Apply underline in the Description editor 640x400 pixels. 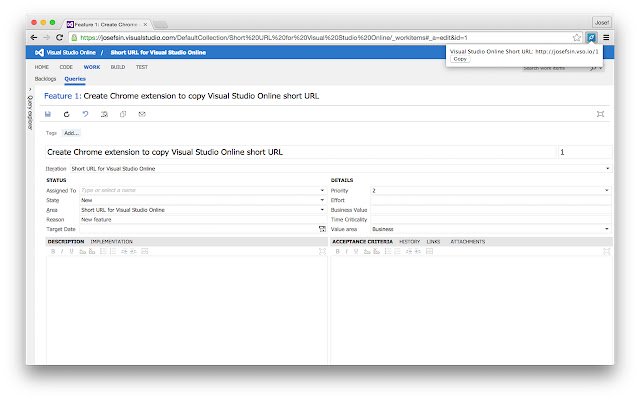point(71,251)
